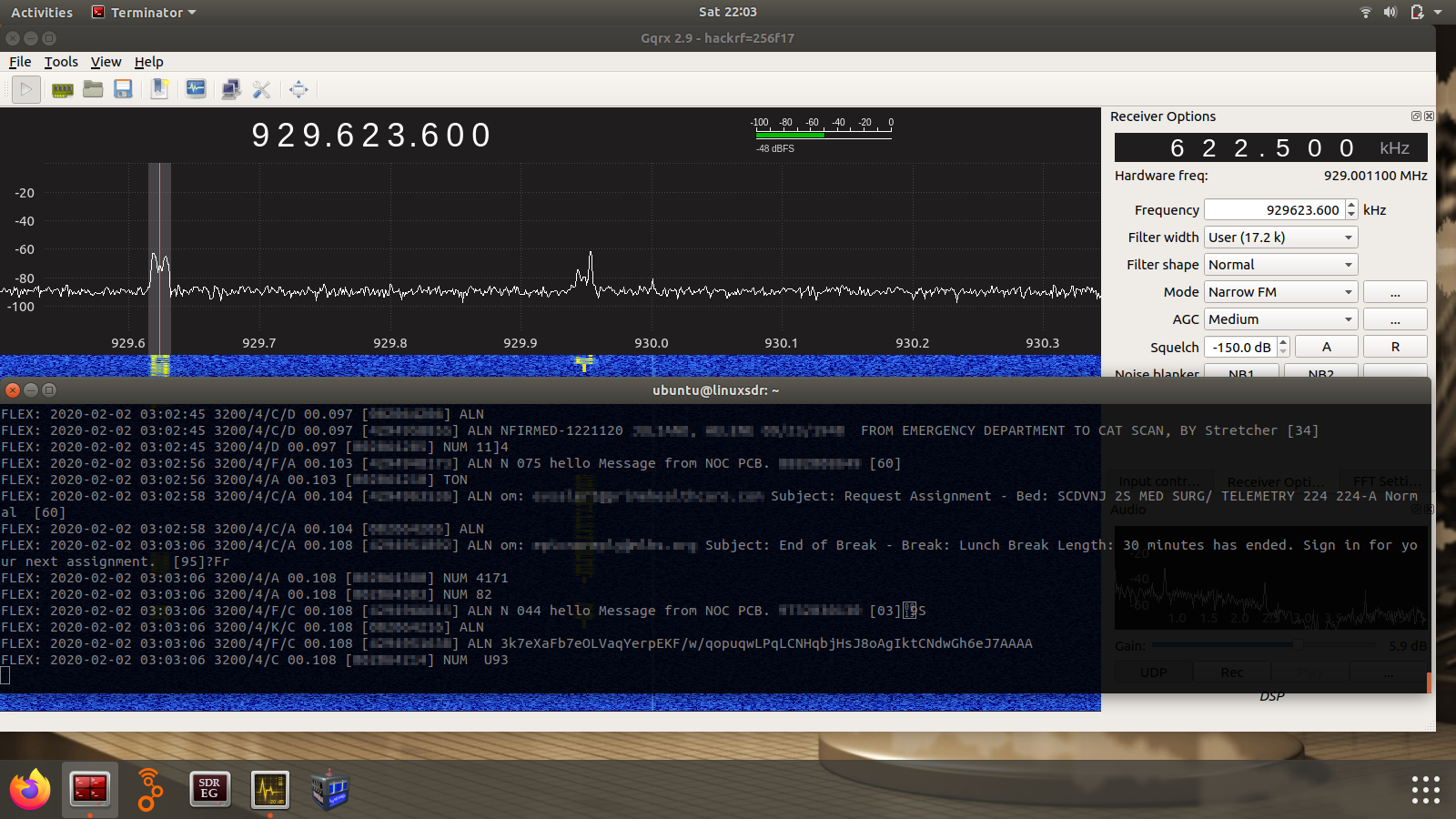The height and width of the screenshot is (819, 1456).
Task: Toggle the NB2 noise blanker
Action: pos(1320,372)
